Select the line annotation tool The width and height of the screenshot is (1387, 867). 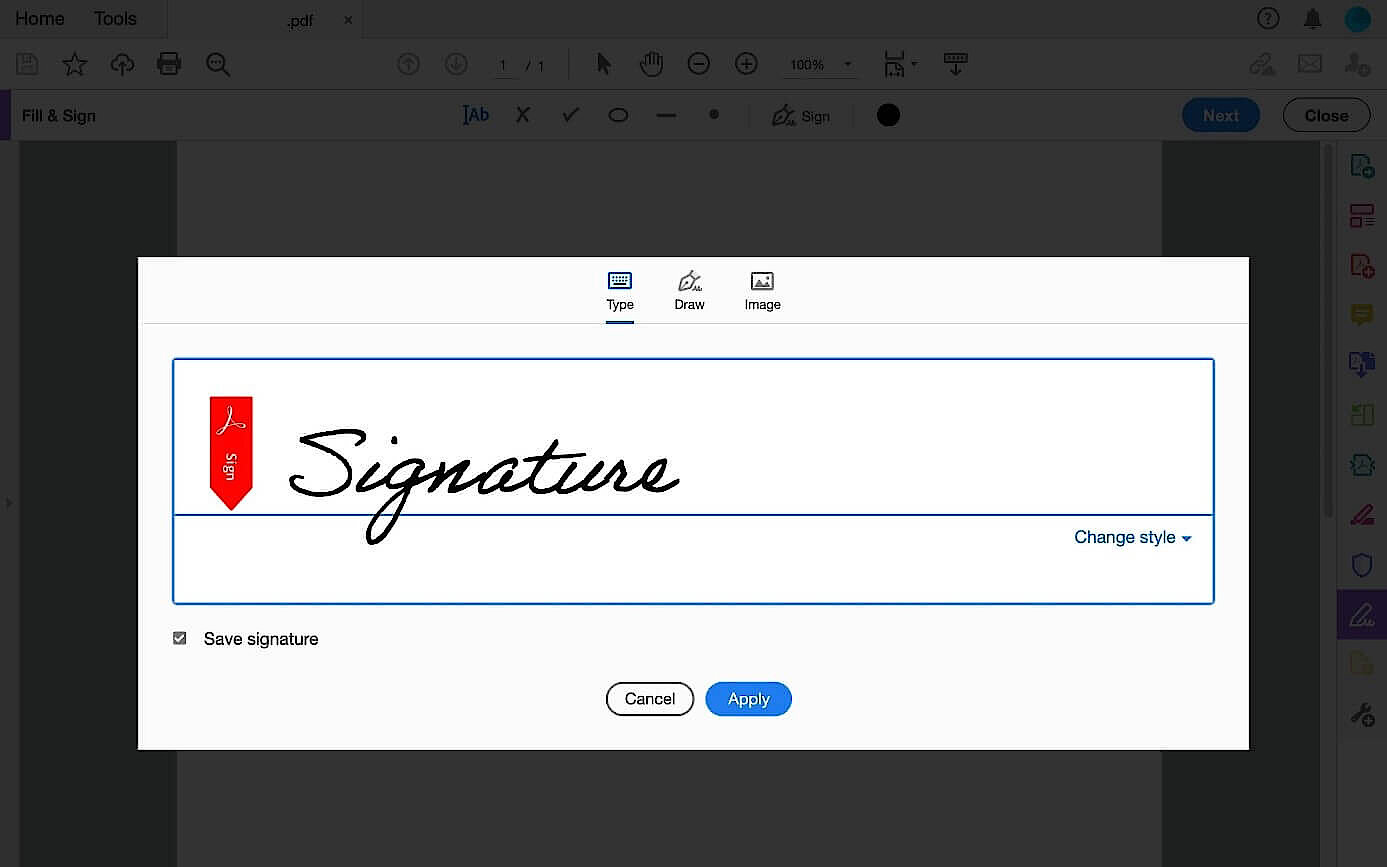tap(665, 114)
